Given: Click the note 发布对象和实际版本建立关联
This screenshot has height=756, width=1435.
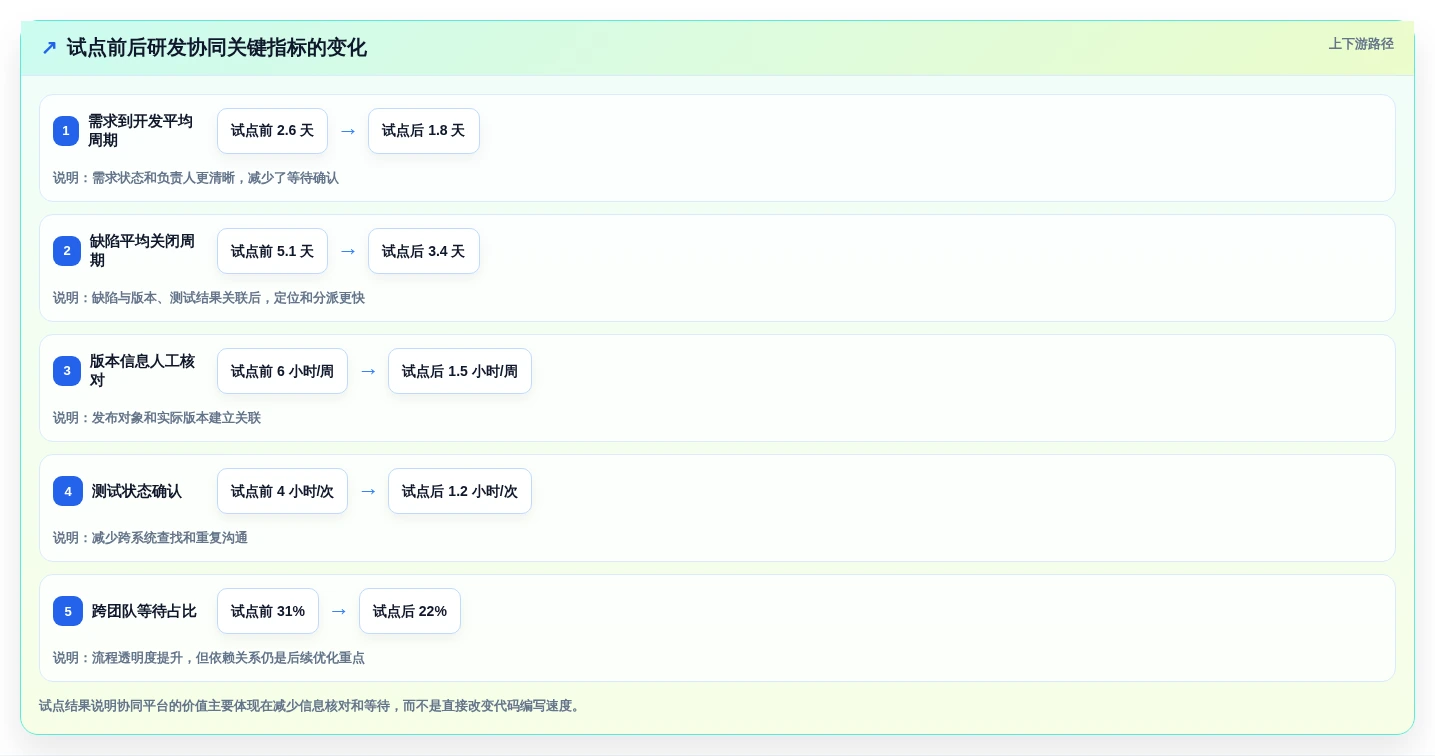Looking at the screenshot, I should click(157, 418).
